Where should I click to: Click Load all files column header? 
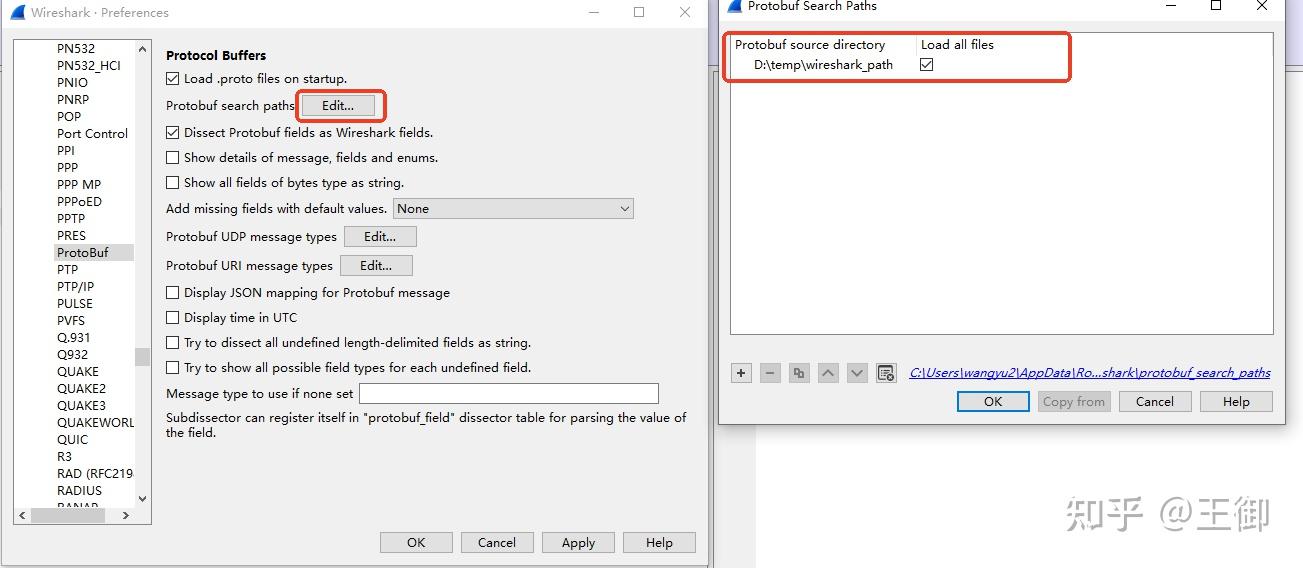[957, 45]
